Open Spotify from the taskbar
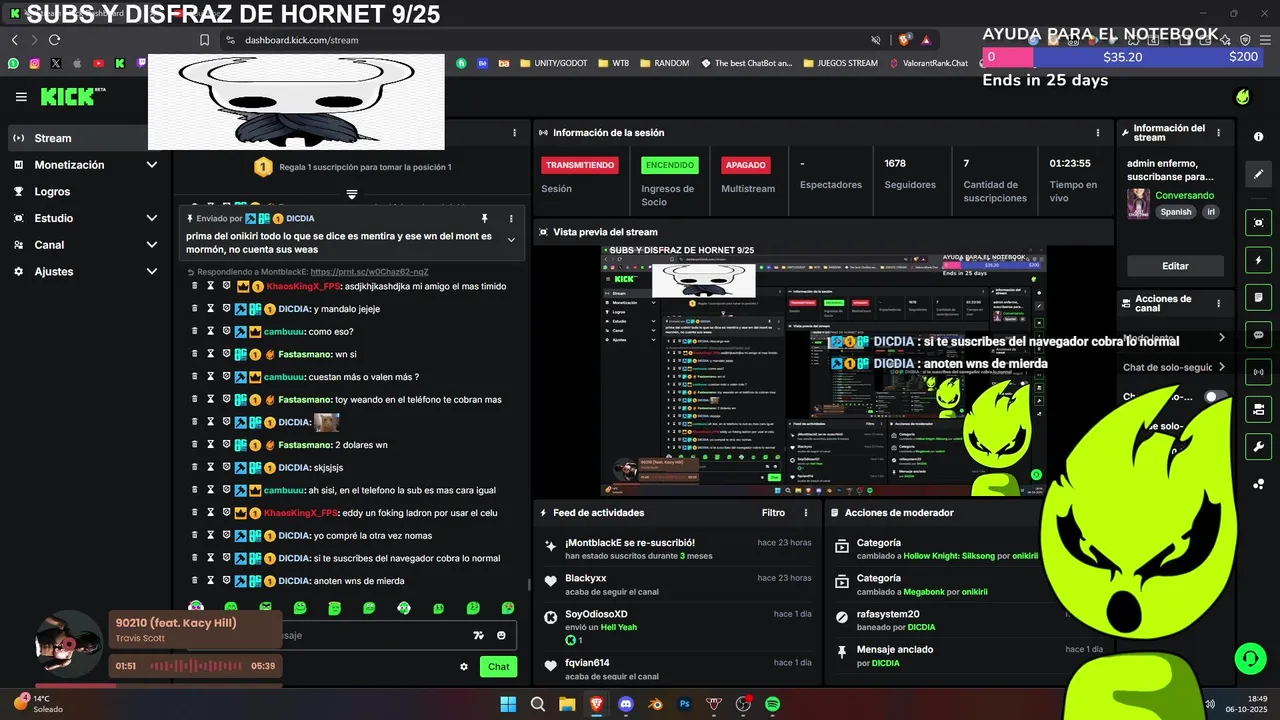Screen dimensions: 1280x720 pos(773,704)
